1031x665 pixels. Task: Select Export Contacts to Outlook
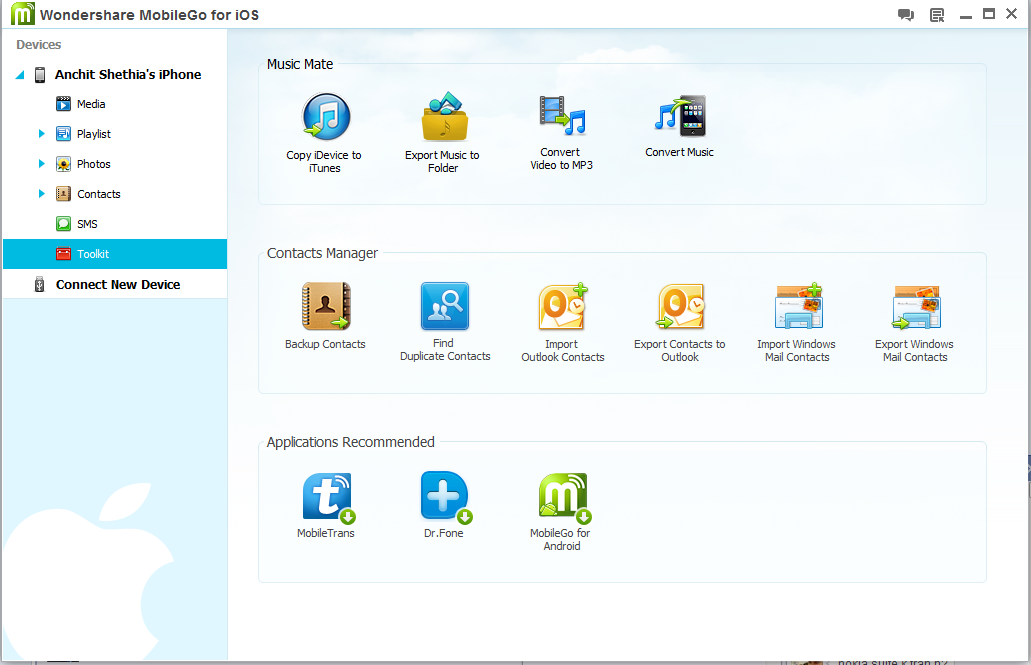(680, 322)
